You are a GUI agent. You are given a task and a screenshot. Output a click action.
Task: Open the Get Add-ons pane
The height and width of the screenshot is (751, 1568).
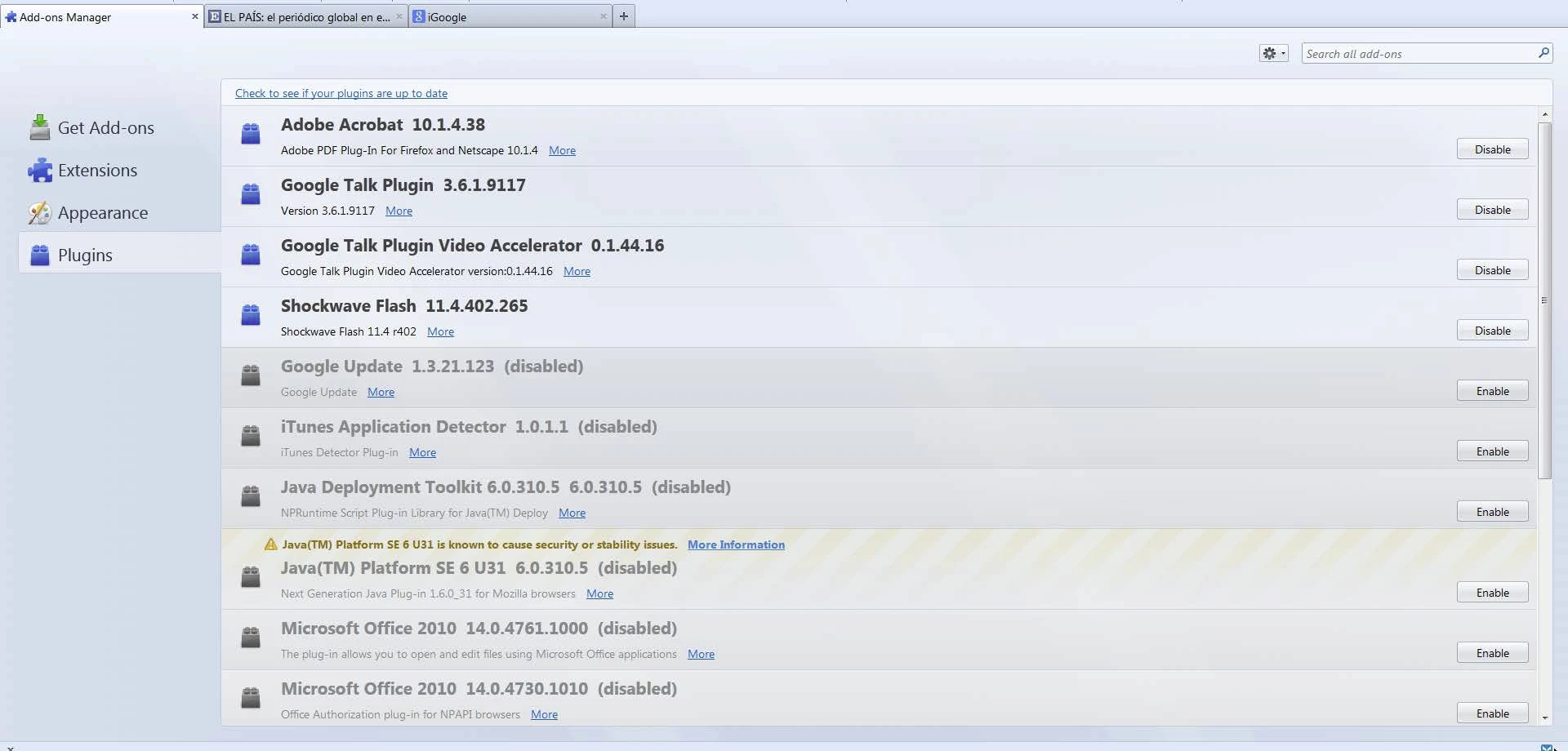point(119,127)
